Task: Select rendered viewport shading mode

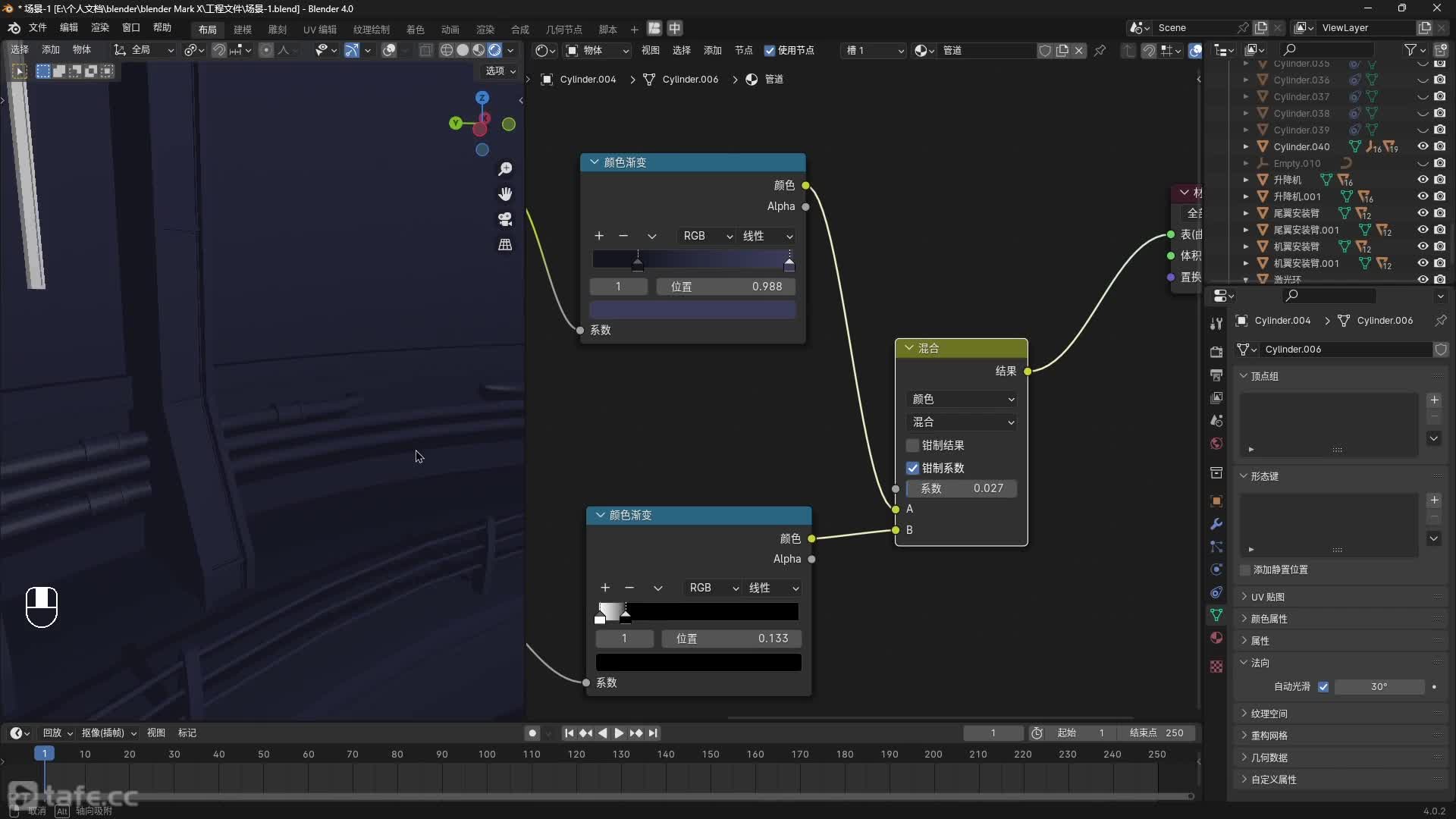Action: [x=494, y=50]
